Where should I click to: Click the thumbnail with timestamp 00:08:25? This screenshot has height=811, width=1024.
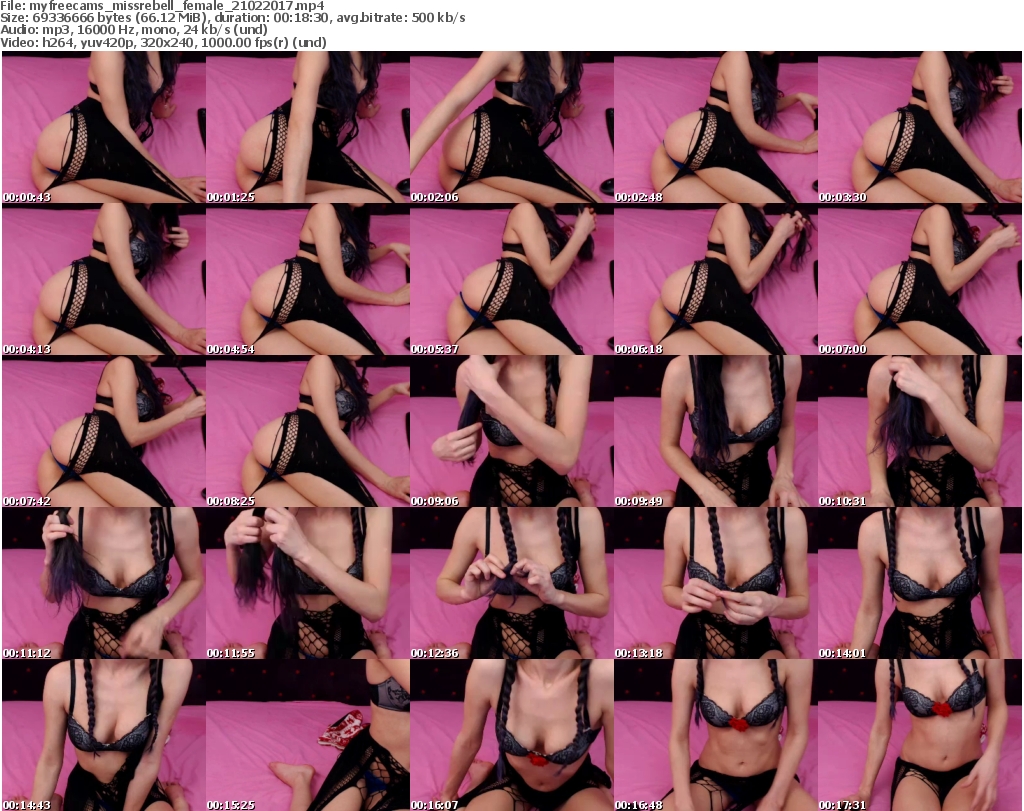click(308, 432)
